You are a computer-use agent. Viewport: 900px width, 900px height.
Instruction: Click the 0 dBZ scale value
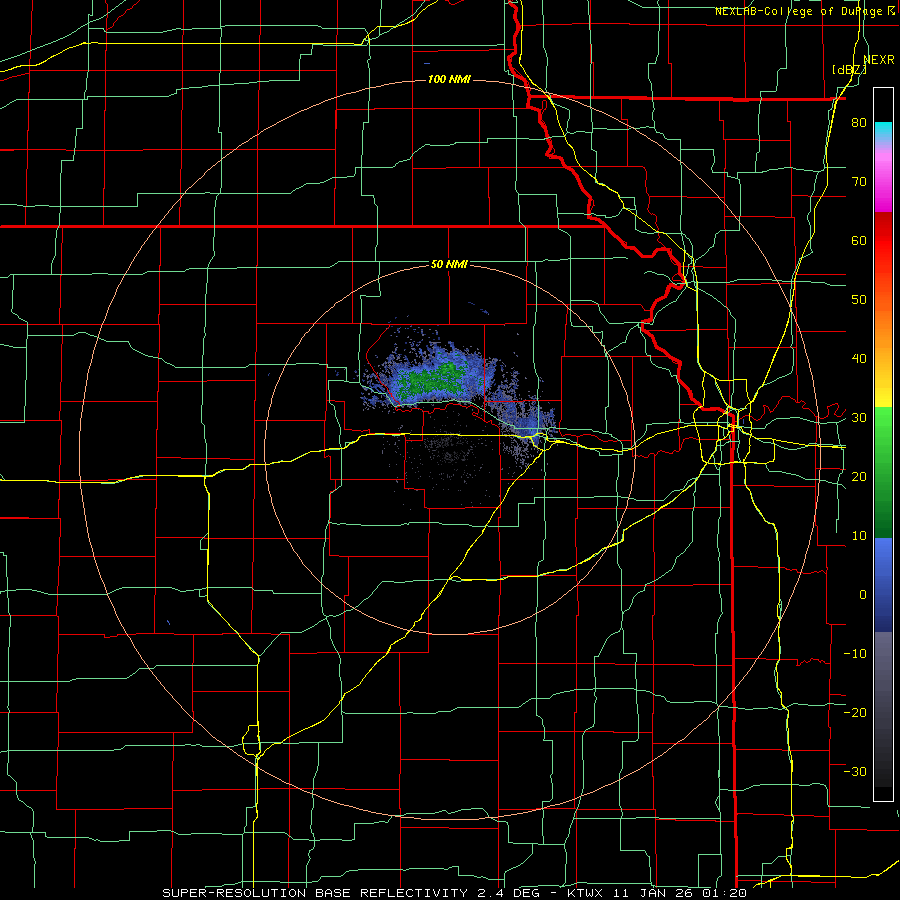(x=863, y=595)
